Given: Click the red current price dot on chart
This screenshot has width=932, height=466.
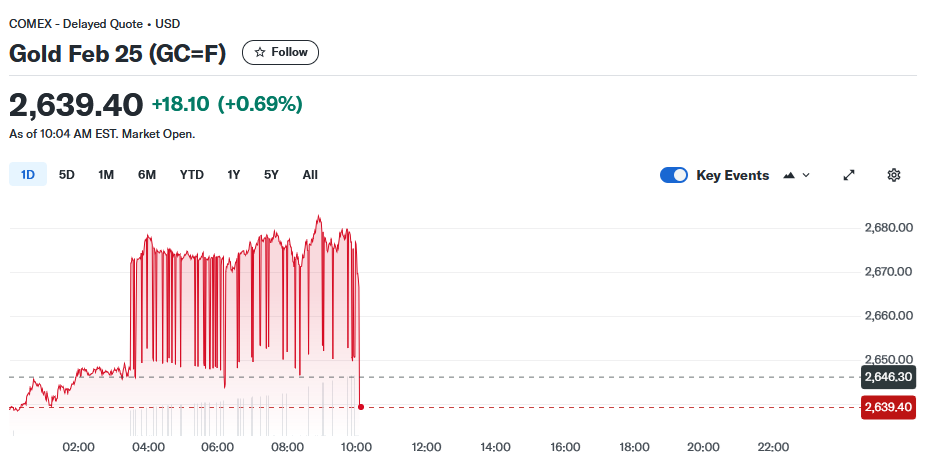Looking at the screenshot, I should tap(361, 407).
